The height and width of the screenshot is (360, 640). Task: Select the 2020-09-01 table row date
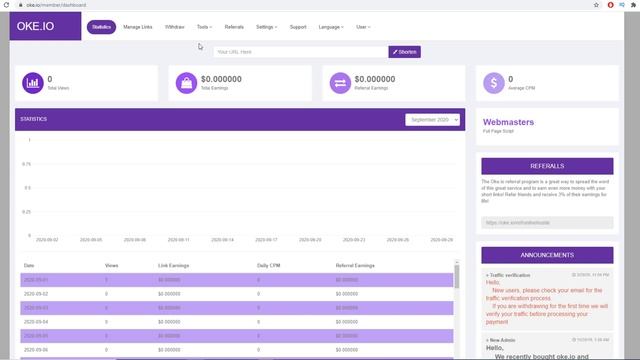36,280
